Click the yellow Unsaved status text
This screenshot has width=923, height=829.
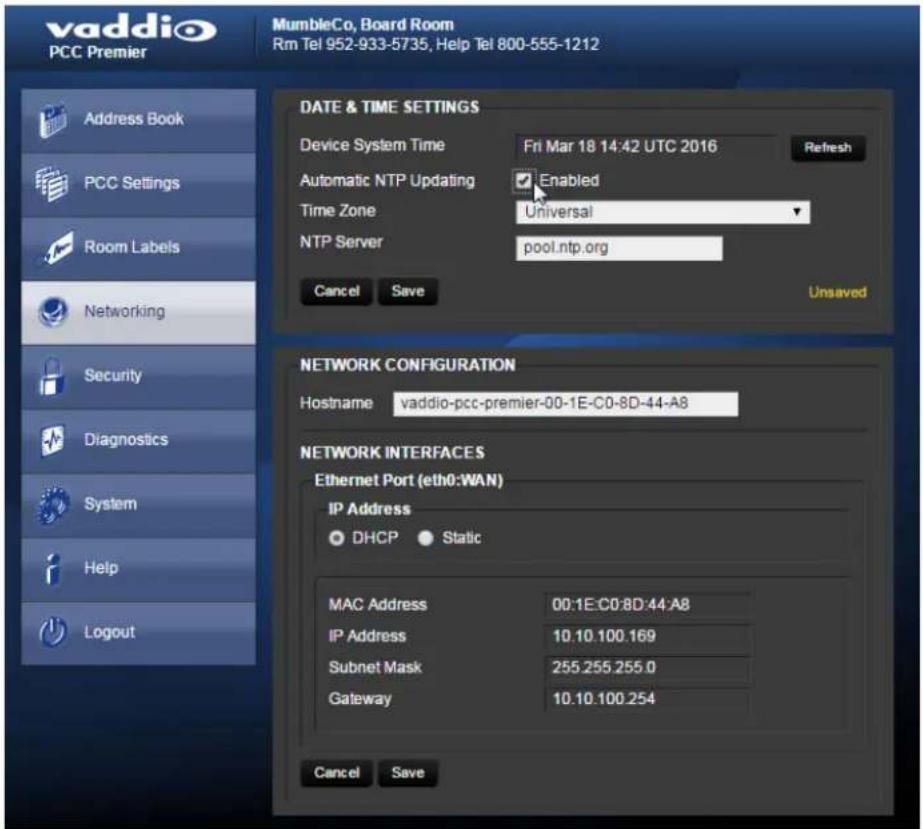837,292
